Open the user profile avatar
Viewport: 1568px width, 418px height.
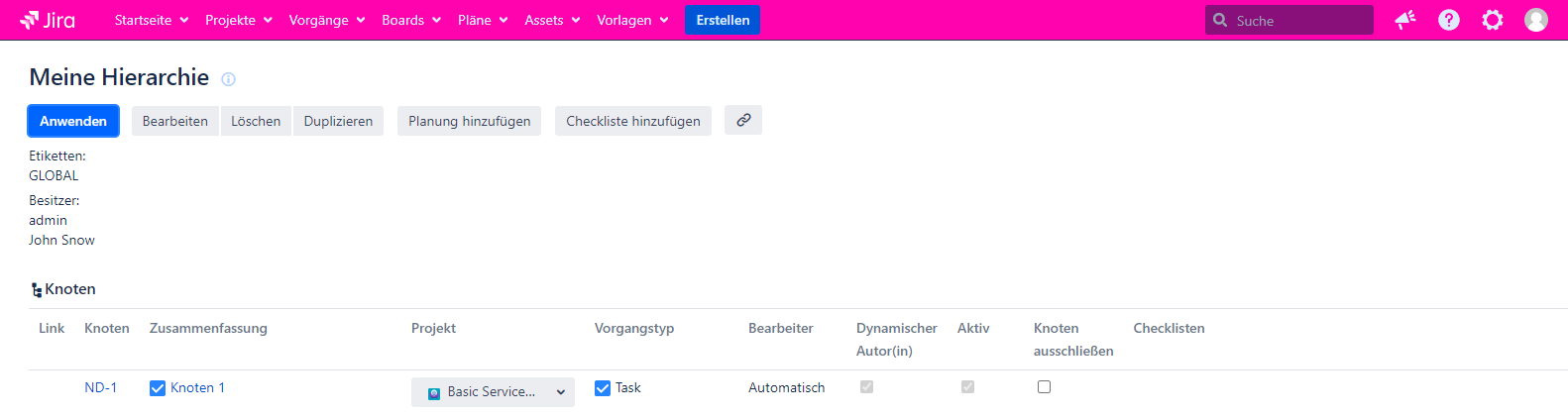click(1535, 20)
